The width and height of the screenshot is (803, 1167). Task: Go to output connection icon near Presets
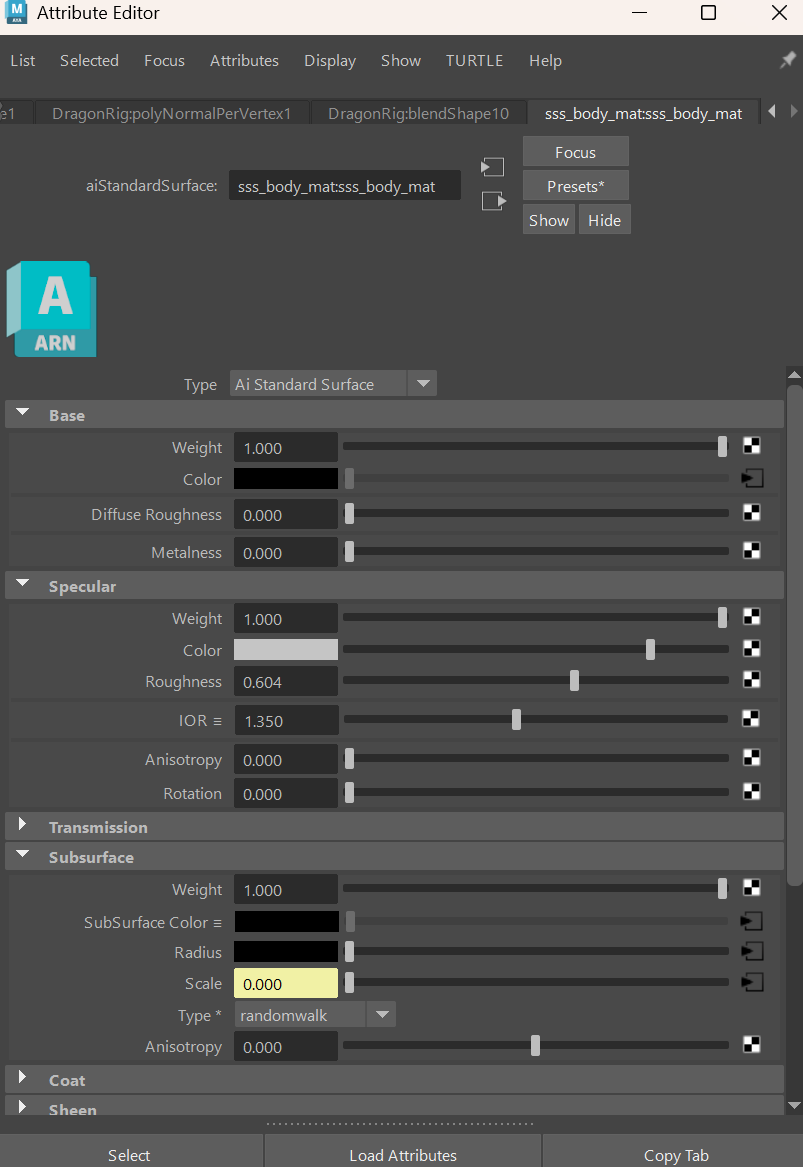(493, 201)
